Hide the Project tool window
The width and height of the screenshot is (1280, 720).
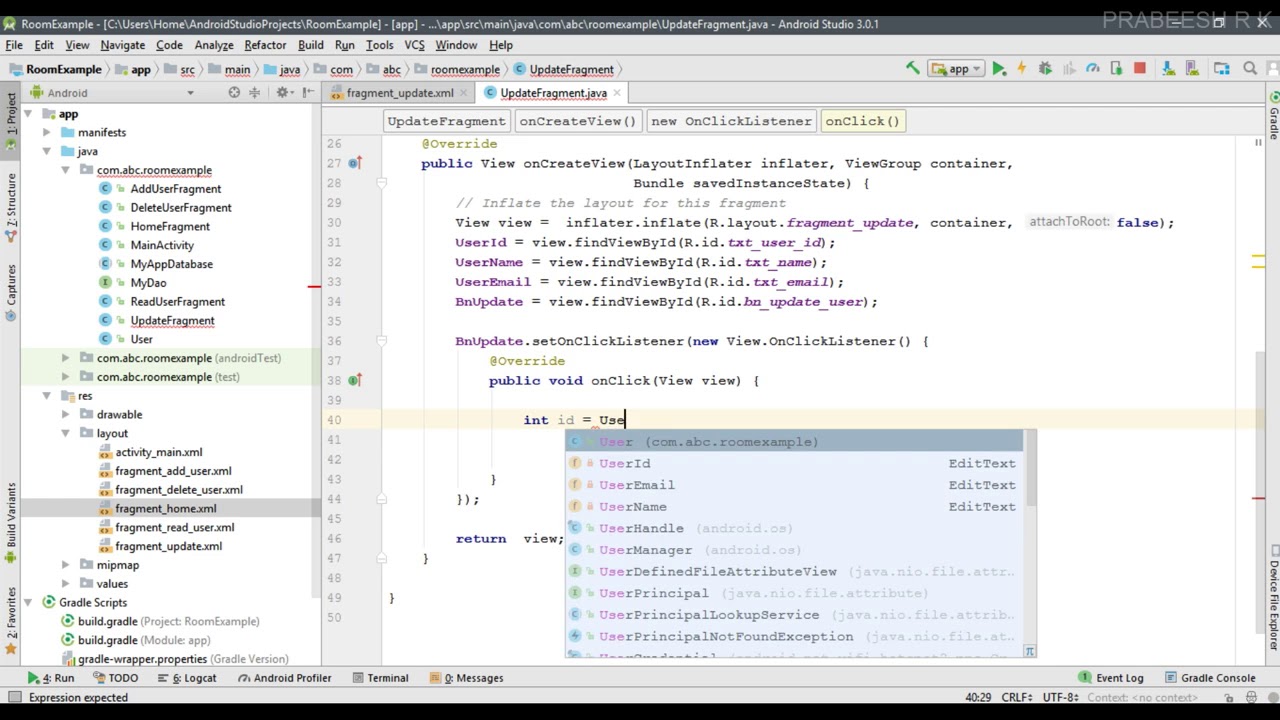click(308, 93)
